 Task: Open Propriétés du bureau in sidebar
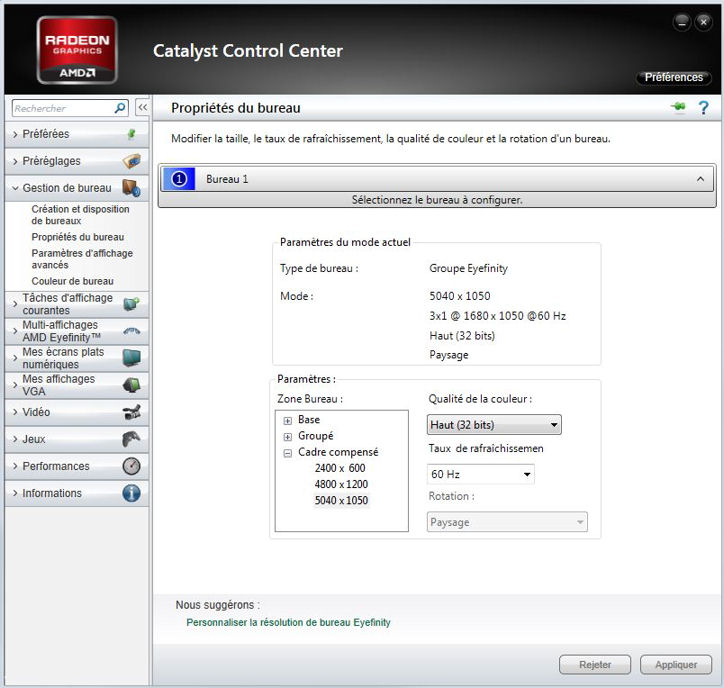coord(78,237)
